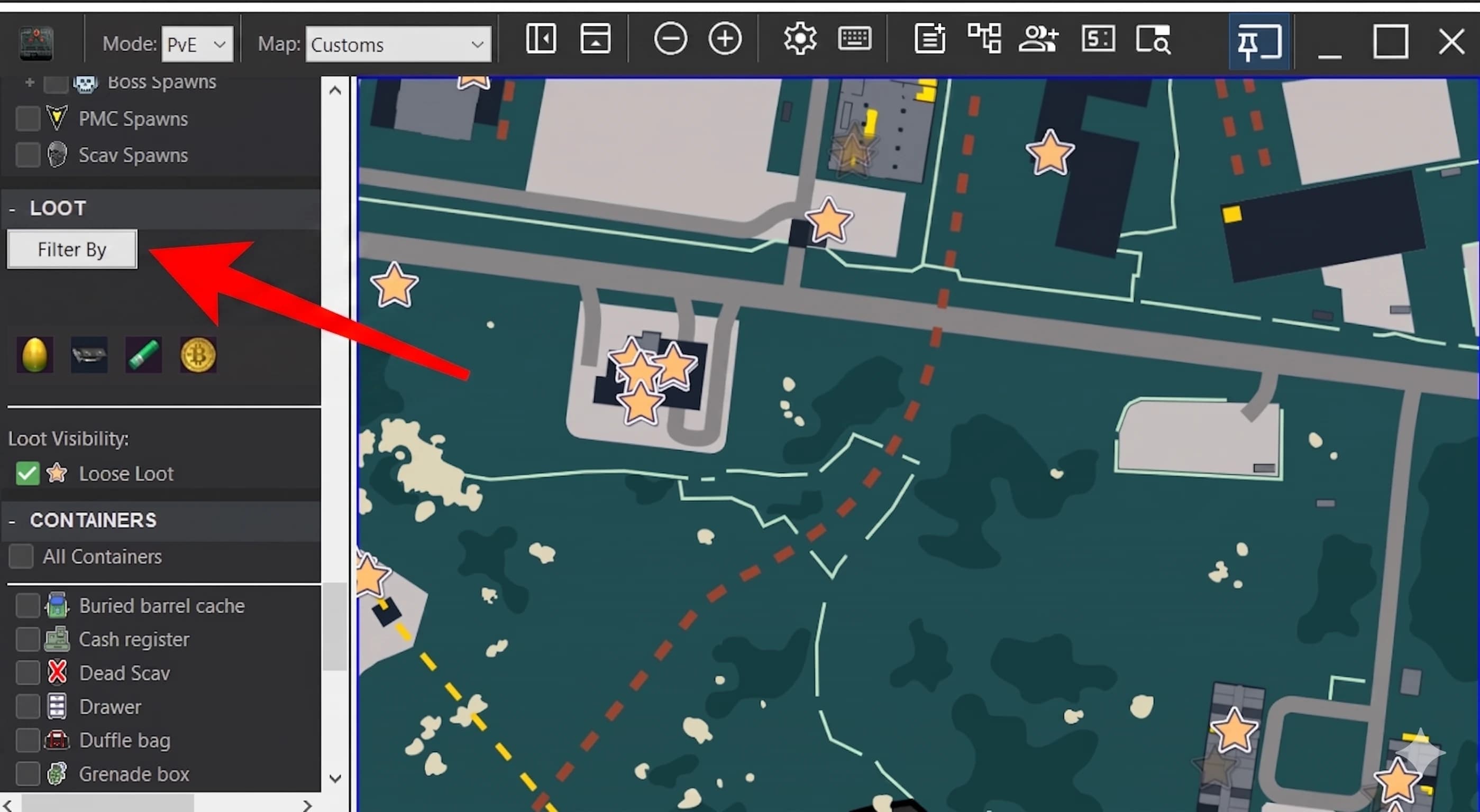
Task: Click the Dead Scav red X icon
Action: coord(57,672)
